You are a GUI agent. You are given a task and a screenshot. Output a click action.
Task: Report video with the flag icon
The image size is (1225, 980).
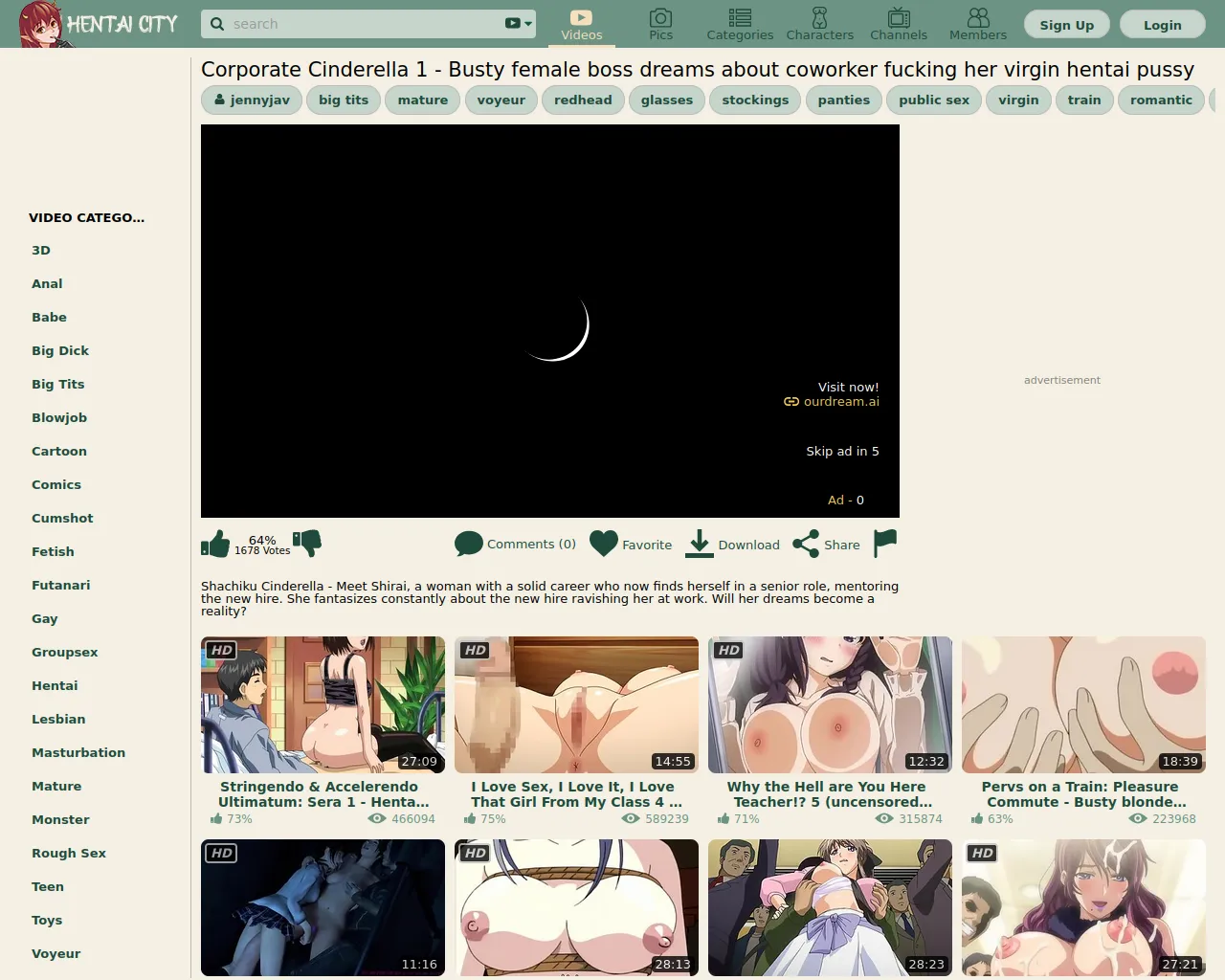click(x=885, y=543)
